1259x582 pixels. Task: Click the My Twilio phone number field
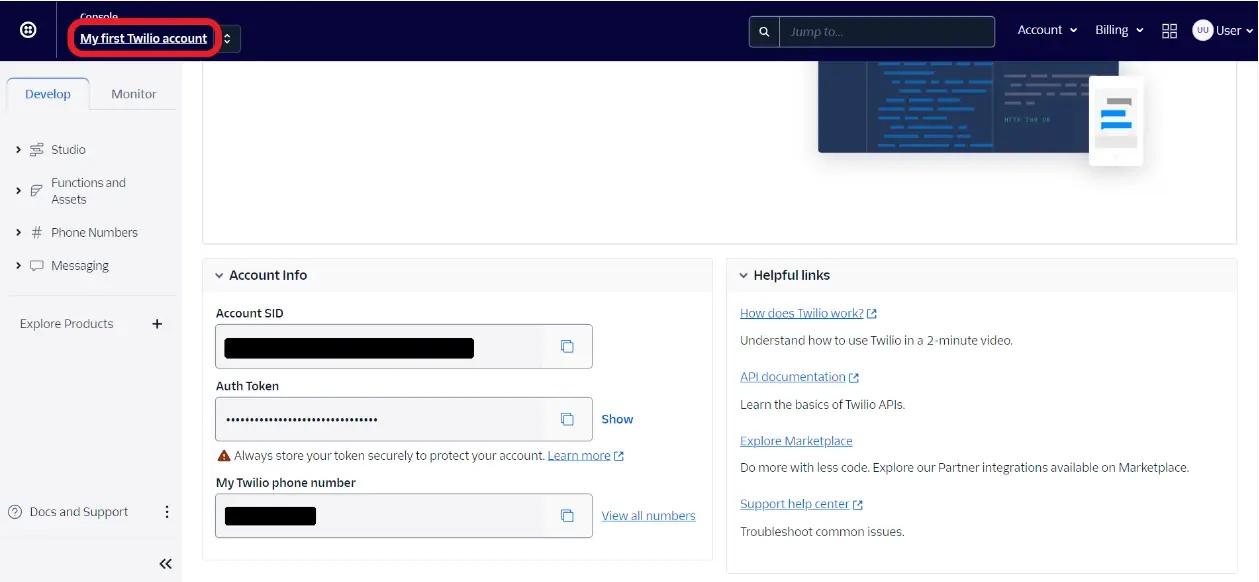pos(404,516)
